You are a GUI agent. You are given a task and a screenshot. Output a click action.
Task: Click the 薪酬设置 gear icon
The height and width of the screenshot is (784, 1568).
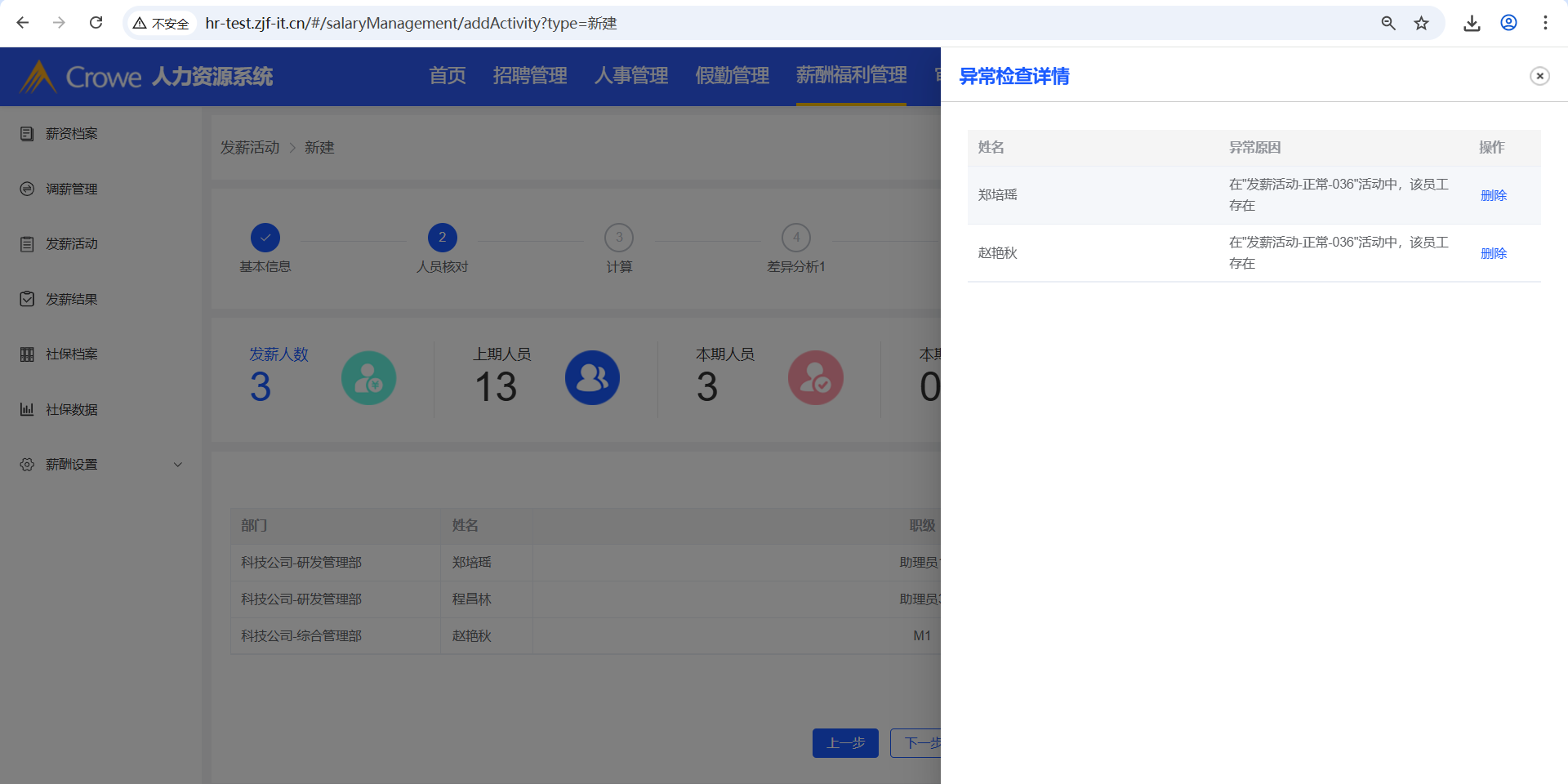pos(27,465)
